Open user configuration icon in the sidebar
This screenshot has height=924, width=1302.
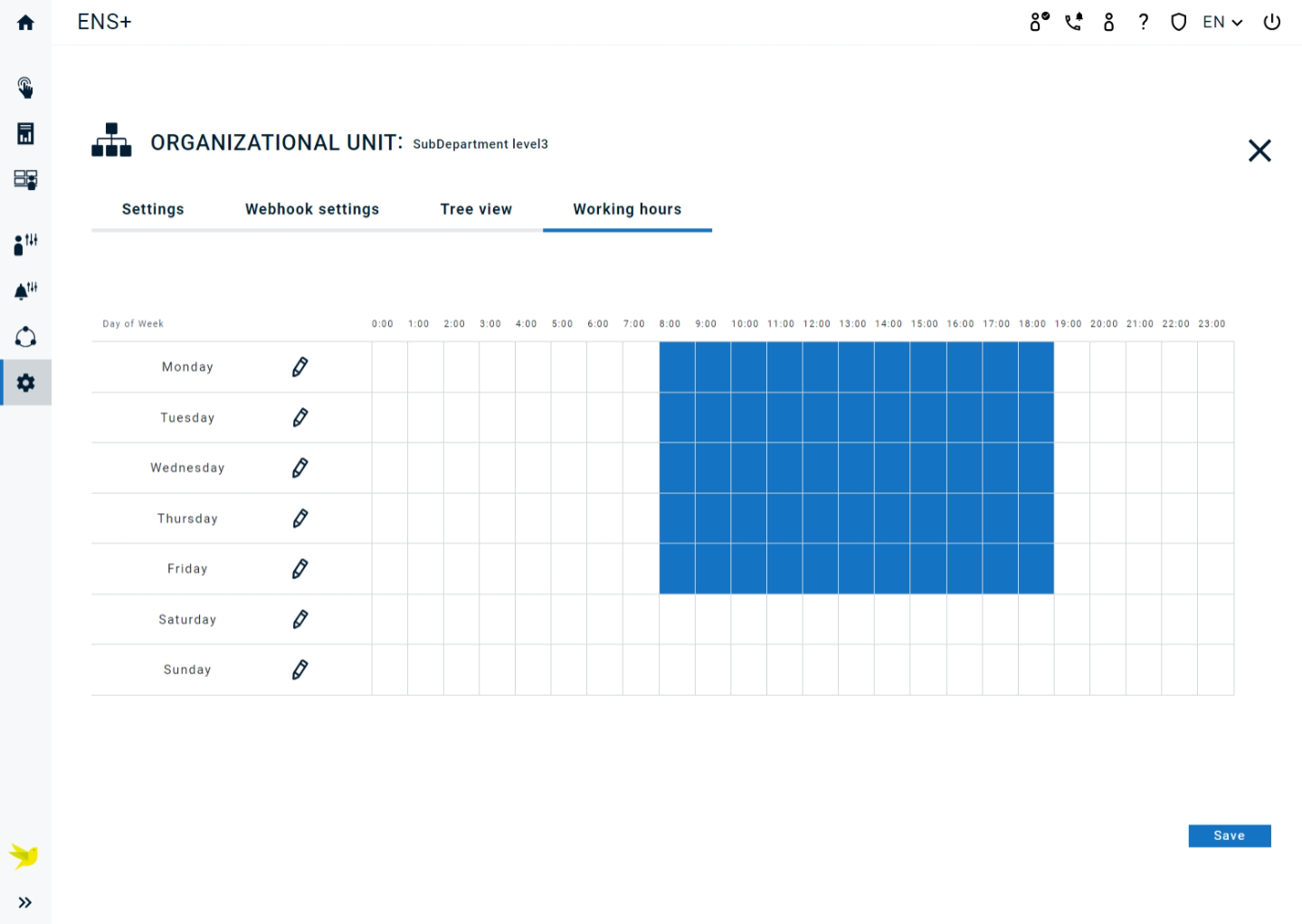point(25,243)
